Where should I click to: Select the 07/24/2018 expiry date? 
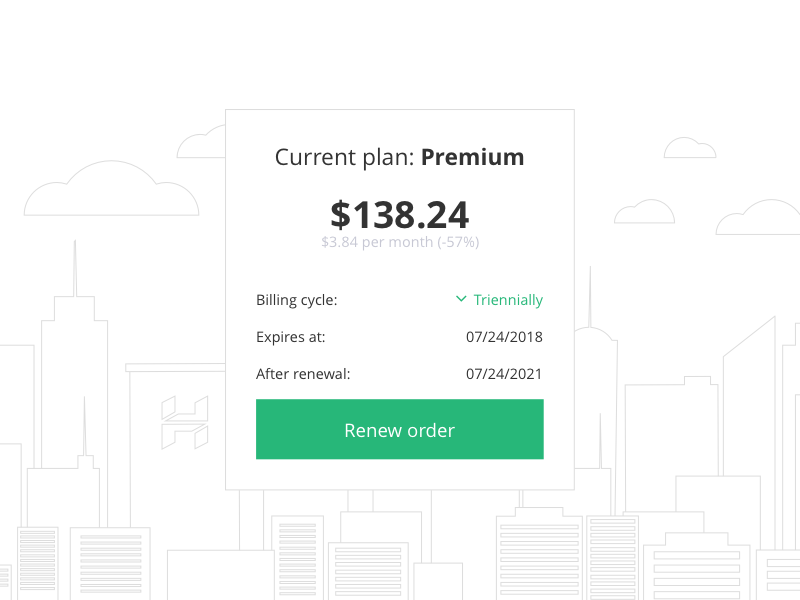[504, 337]
